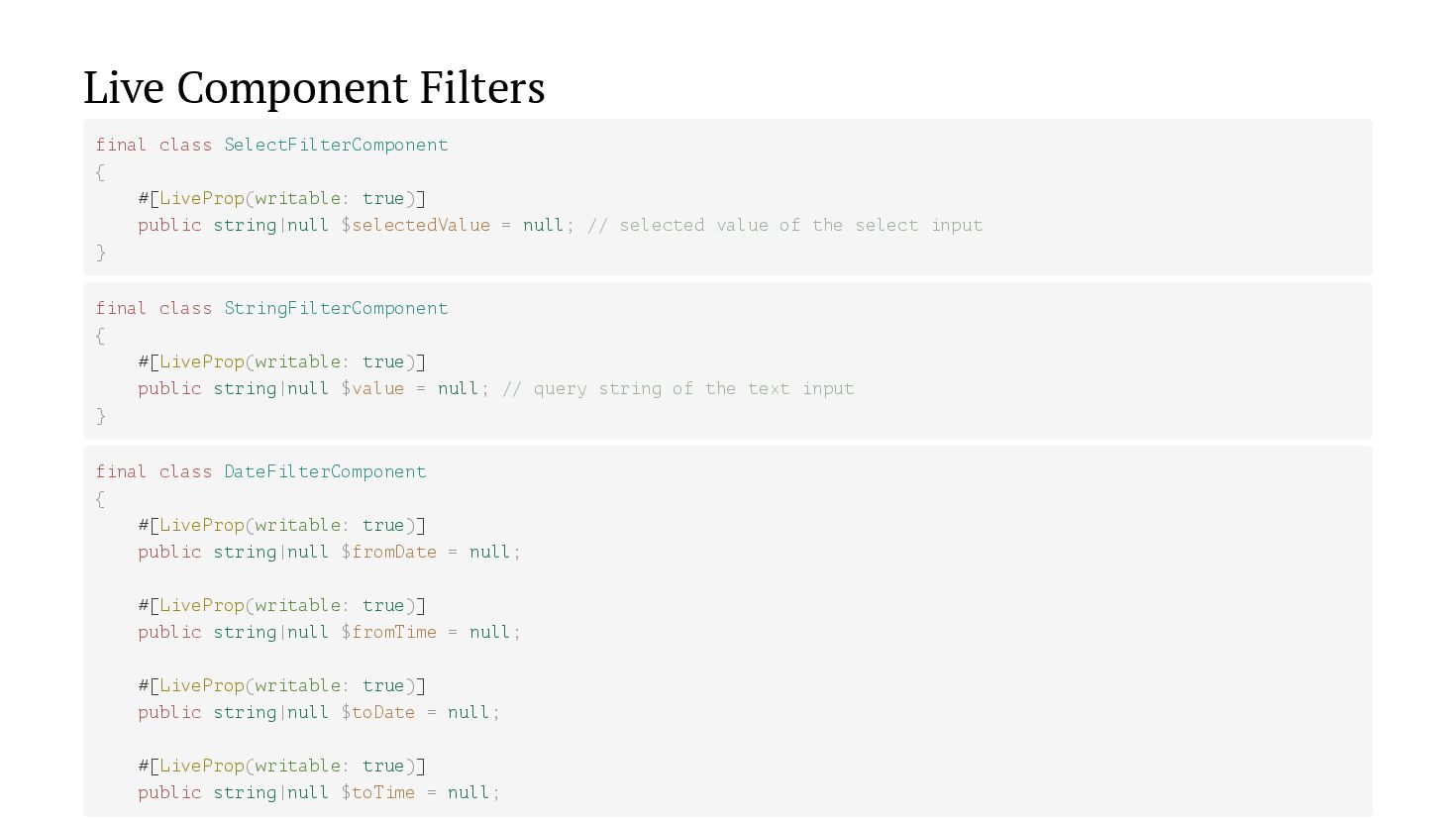The image size is (1456, 820).
Task: Click the "final" keyword before DateFilterComponent
Action: 121,471
